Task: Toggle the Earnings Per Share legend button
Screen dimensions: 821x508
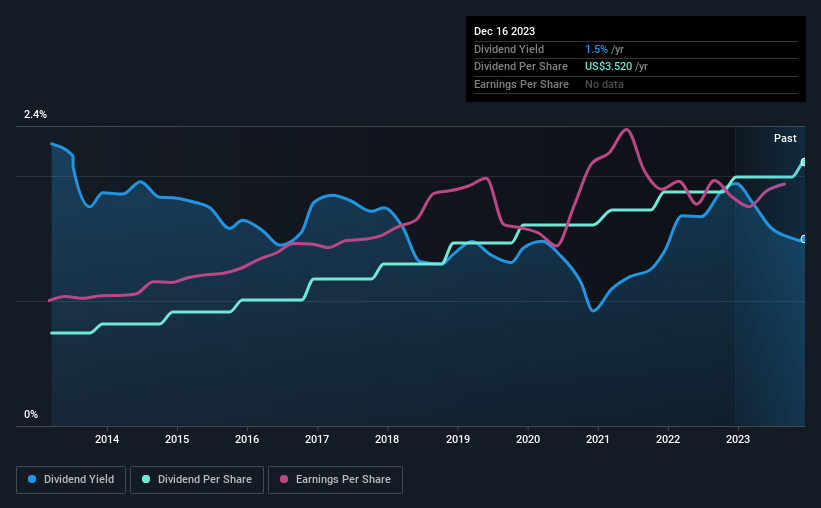Action: [x=335, y=480]
